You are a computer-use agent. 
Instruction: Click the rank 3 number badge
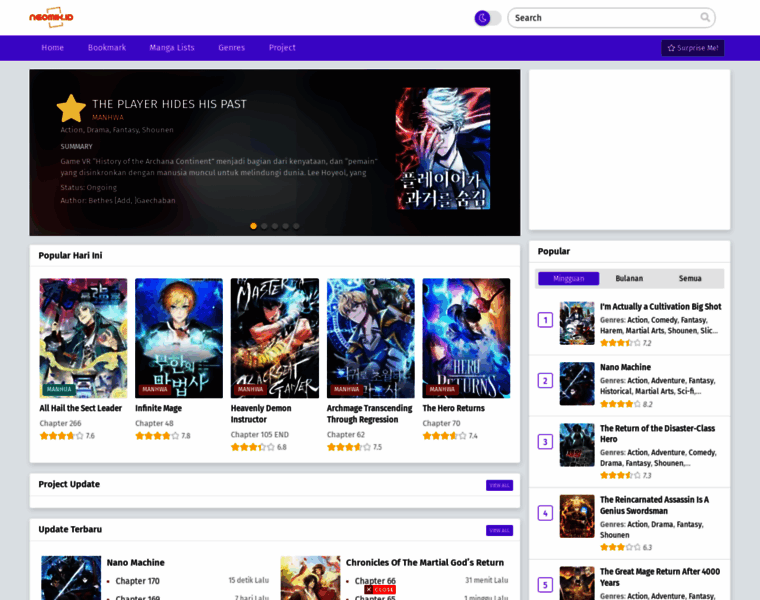(545, 442)
